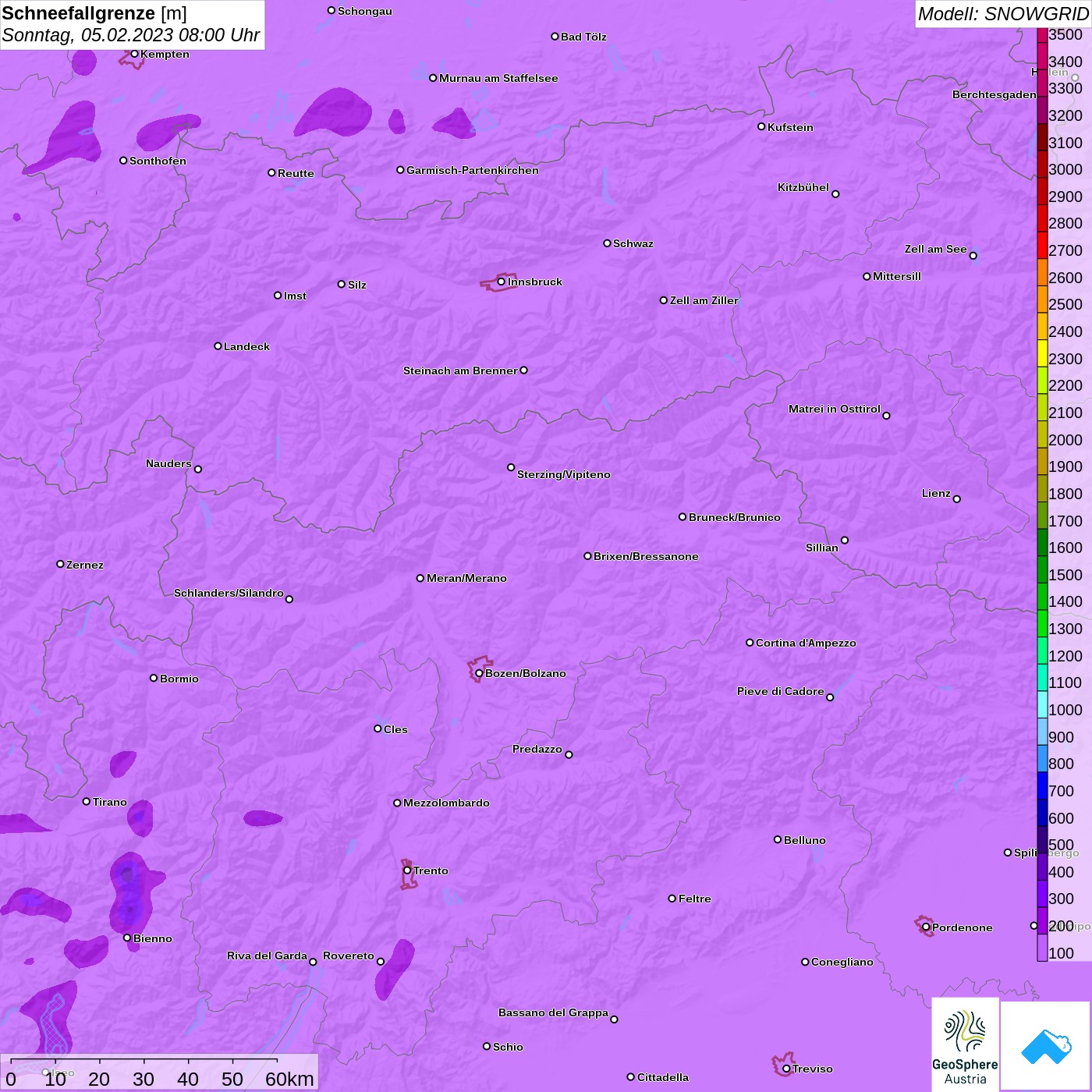Click the 60km scale bar label

click(289, 1079)
